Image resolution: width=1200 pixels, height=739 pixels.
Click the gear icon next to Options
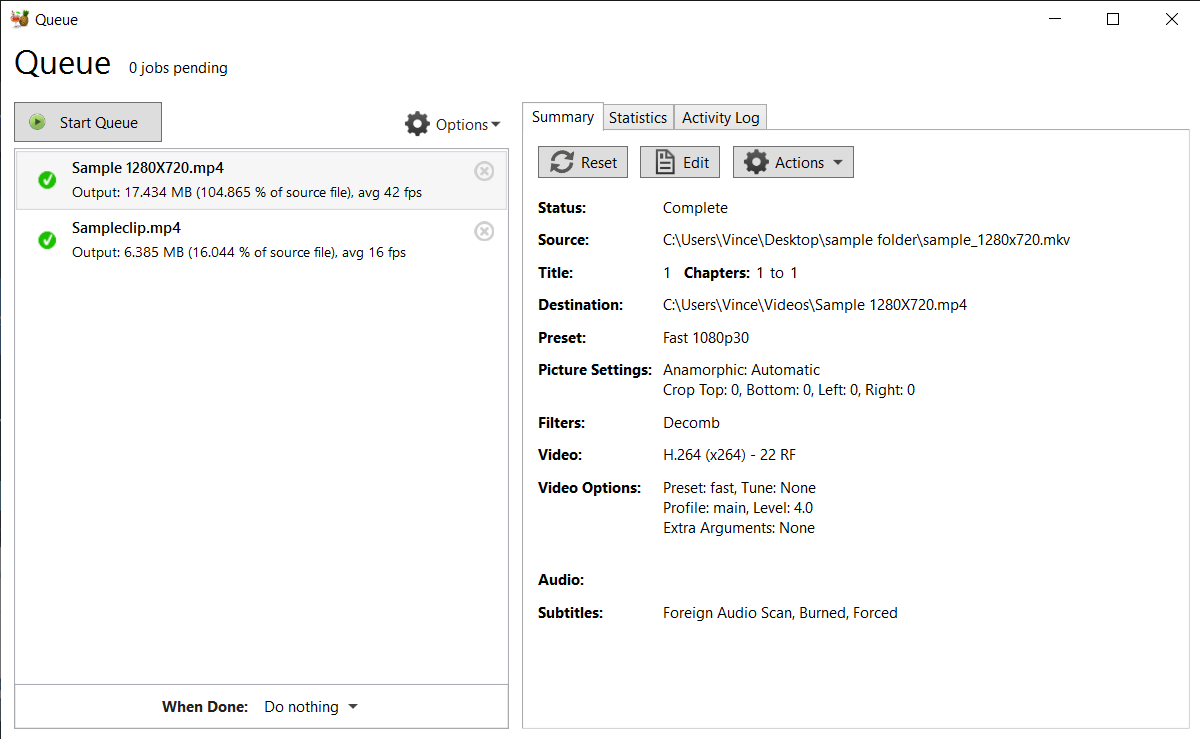pos(417,123)
